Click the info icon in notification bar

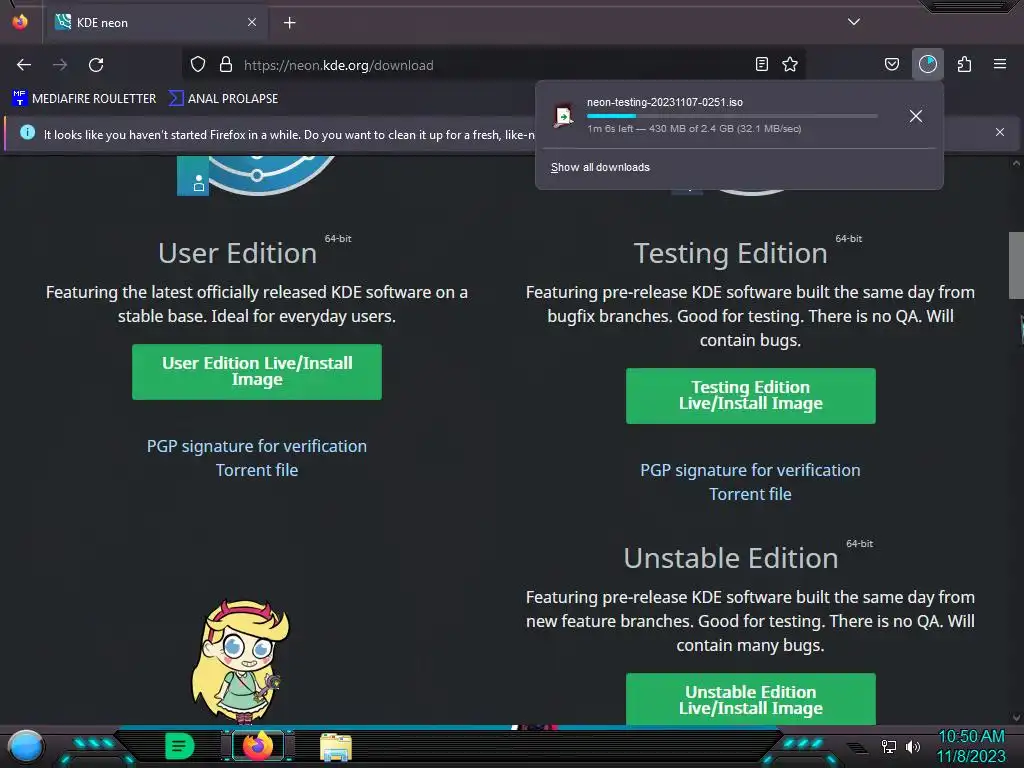click(27, 133)
